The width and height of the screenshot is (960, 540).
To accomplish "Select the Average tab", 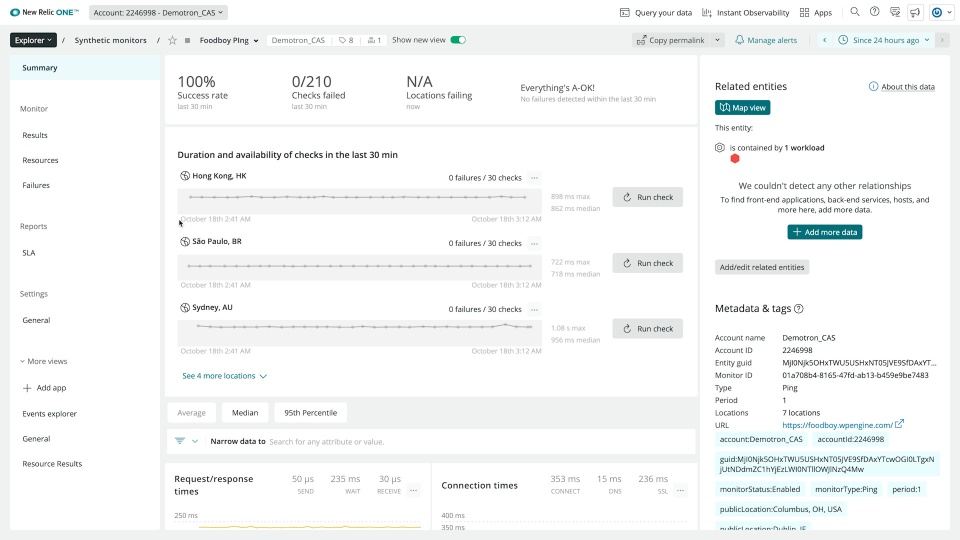I will (192, 413).
